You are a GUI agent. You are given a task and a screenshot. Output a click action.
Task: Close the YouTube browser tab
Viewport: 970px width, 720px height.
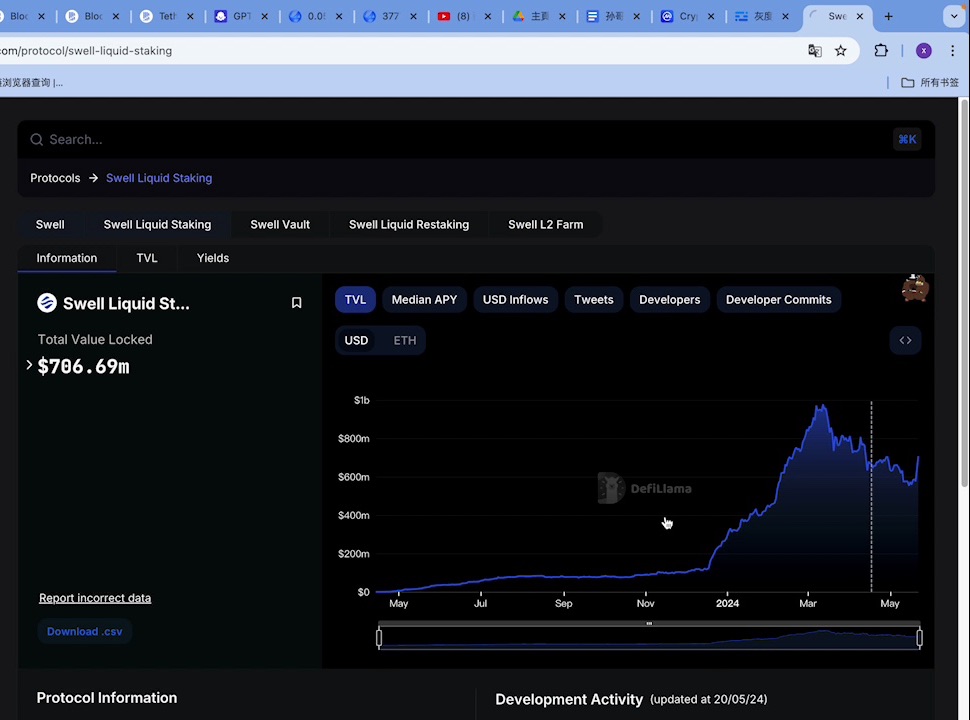coord(487,17)
